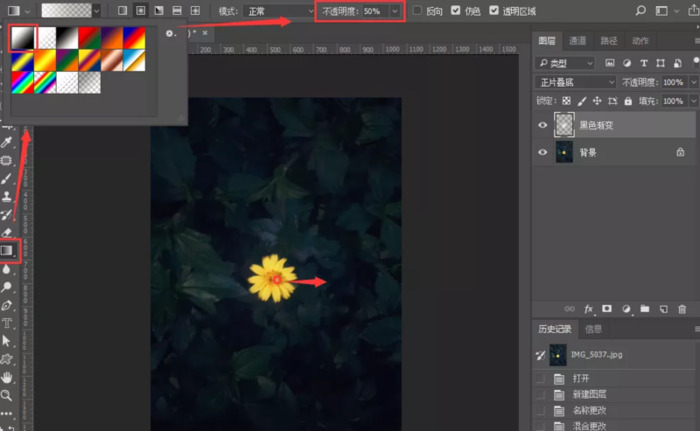
Task: Click the 新建图层 history state
Action: (x=588, y=396)
